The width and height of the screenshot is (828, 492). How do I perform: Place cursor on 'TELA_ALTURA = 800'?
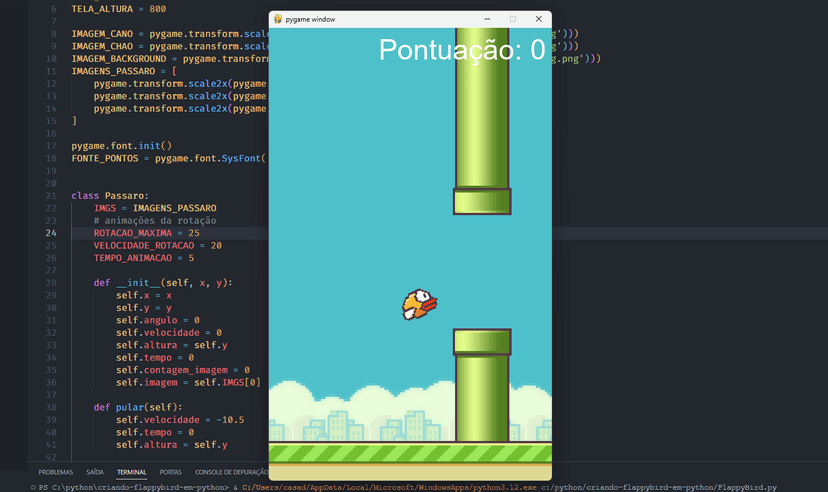(119, 9)
